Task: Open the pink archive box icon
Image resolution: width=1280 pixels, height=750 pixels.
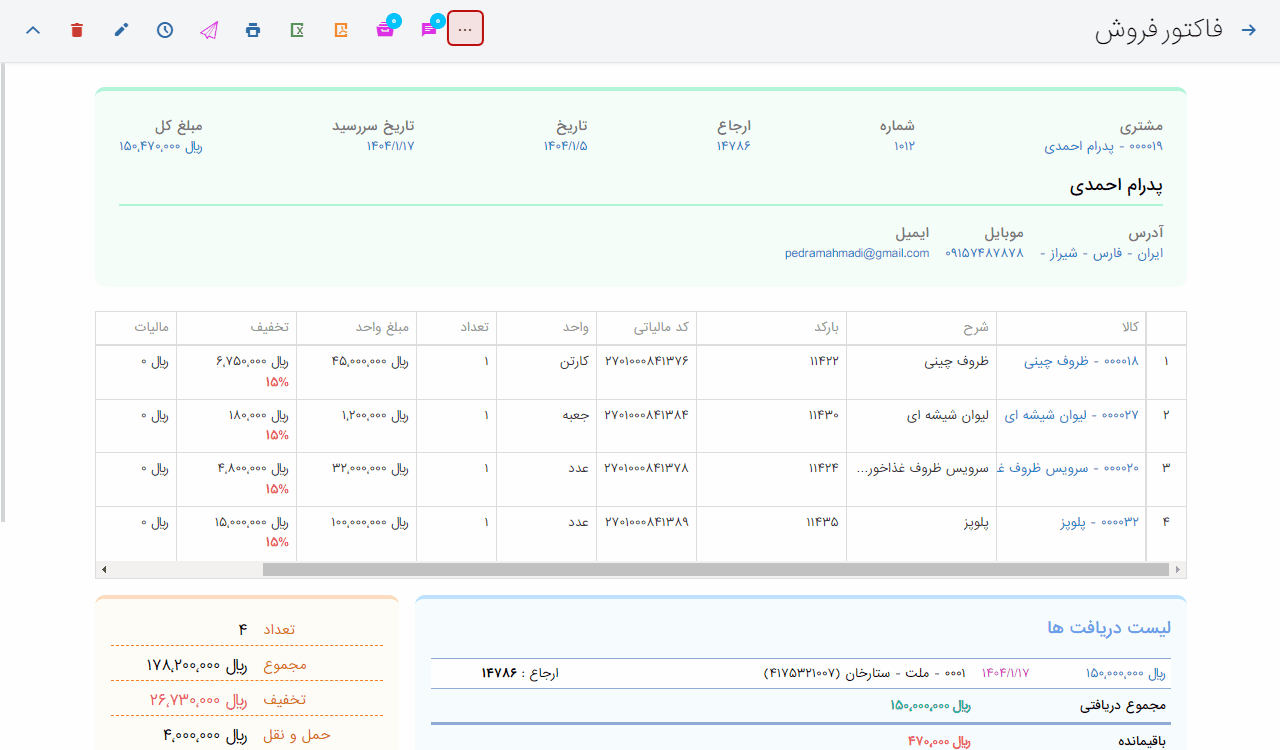Action: coord(385,30)
